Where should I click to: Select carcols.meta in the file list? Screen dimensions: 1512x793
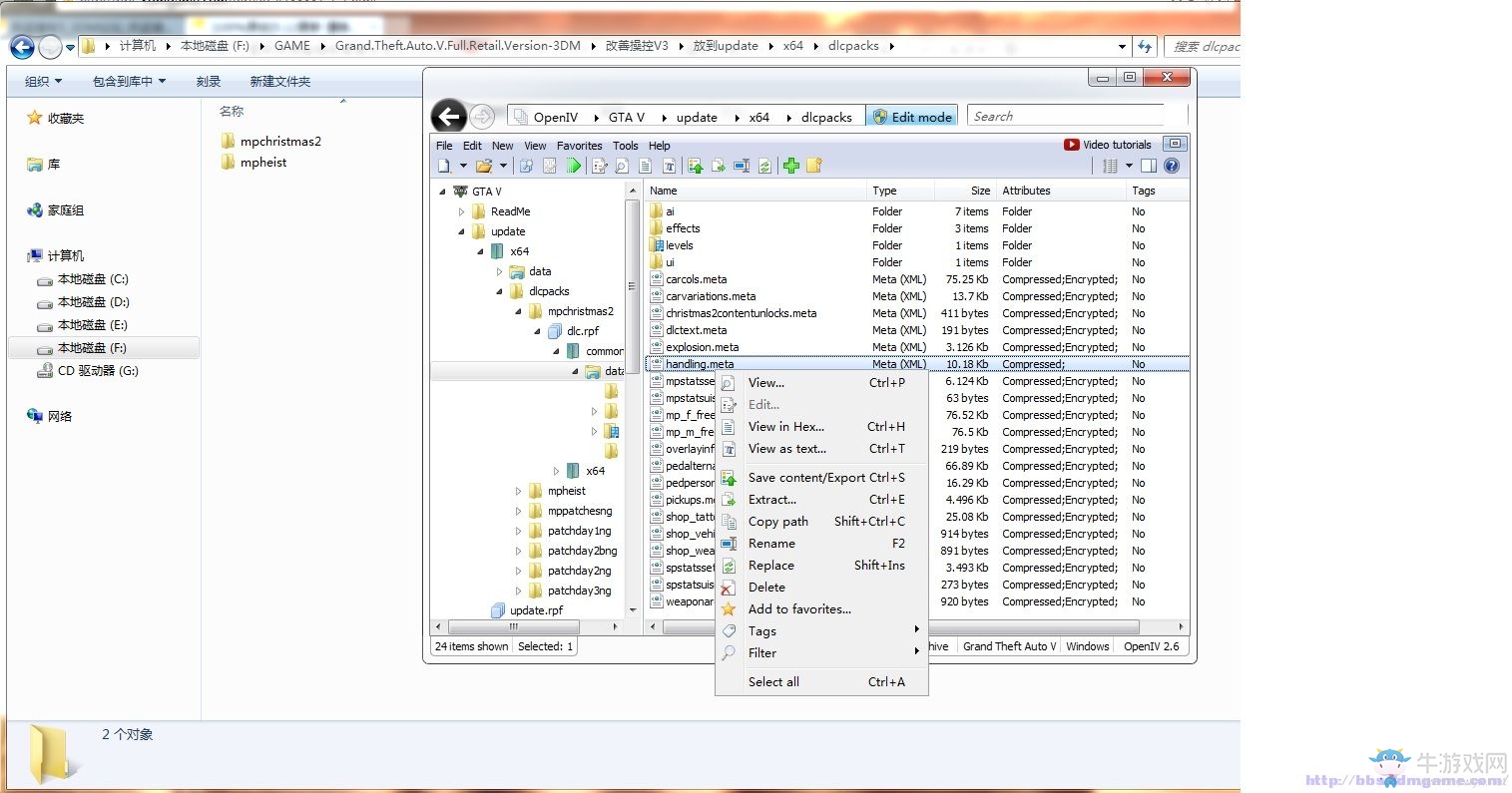[697, 279]
